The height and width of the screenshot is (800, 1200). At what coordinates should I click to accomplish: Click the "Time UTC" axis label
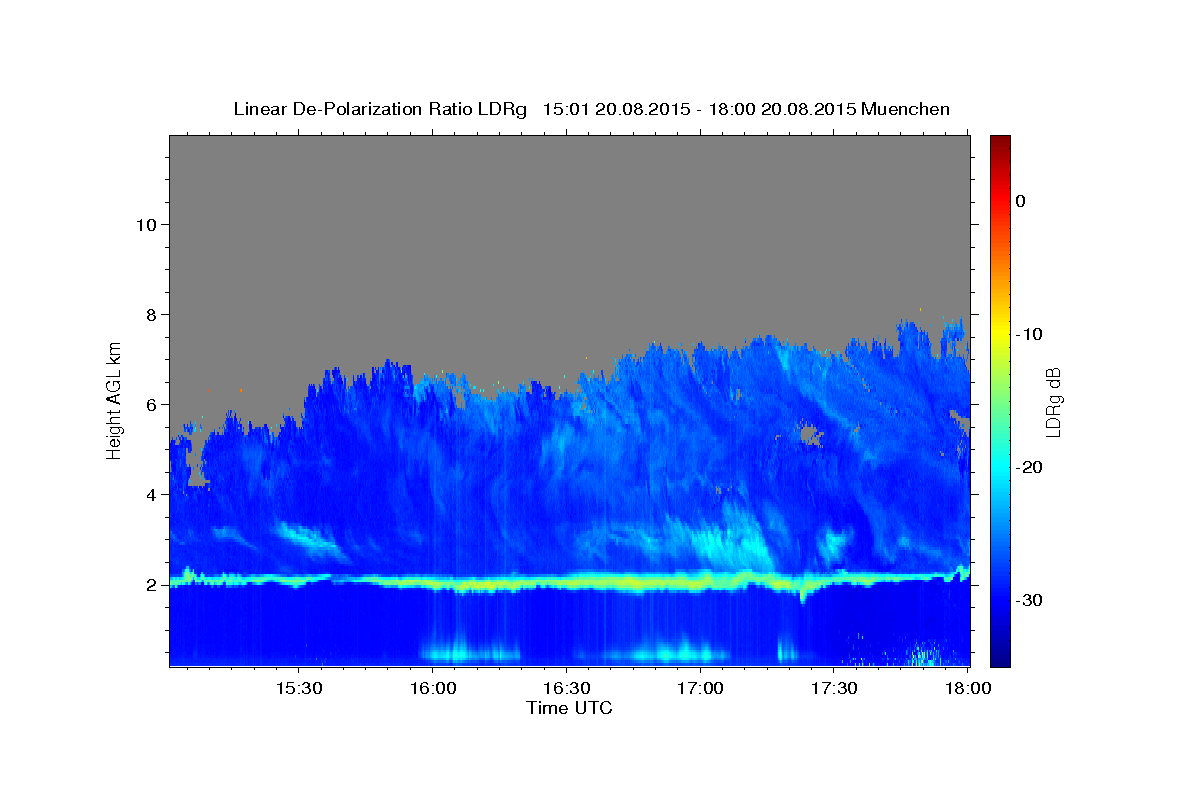(x=569, y=708)
